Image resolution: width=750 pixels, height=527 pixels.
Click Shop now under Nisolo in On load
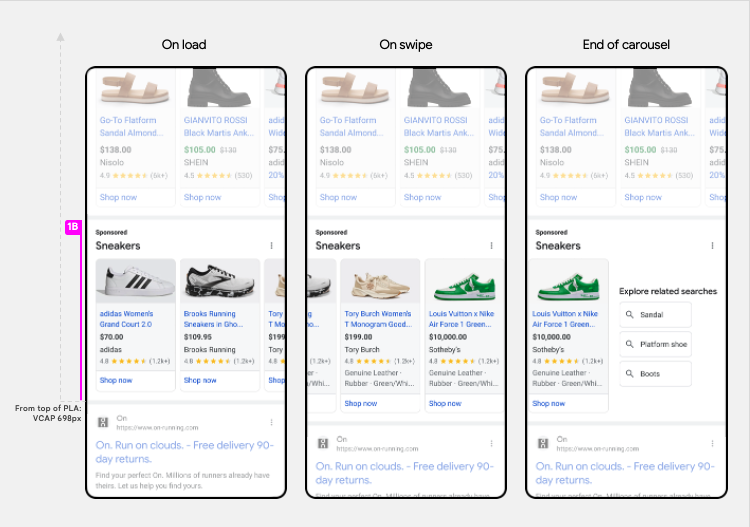pos(119,197)
